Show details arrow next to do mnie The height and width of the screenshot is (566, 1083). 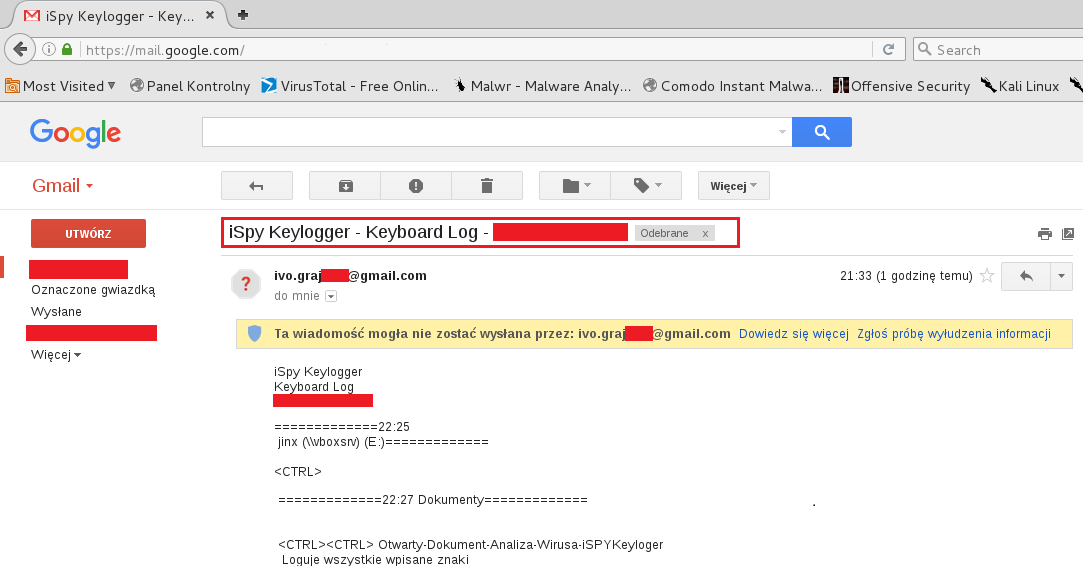(x=331, y=296)
